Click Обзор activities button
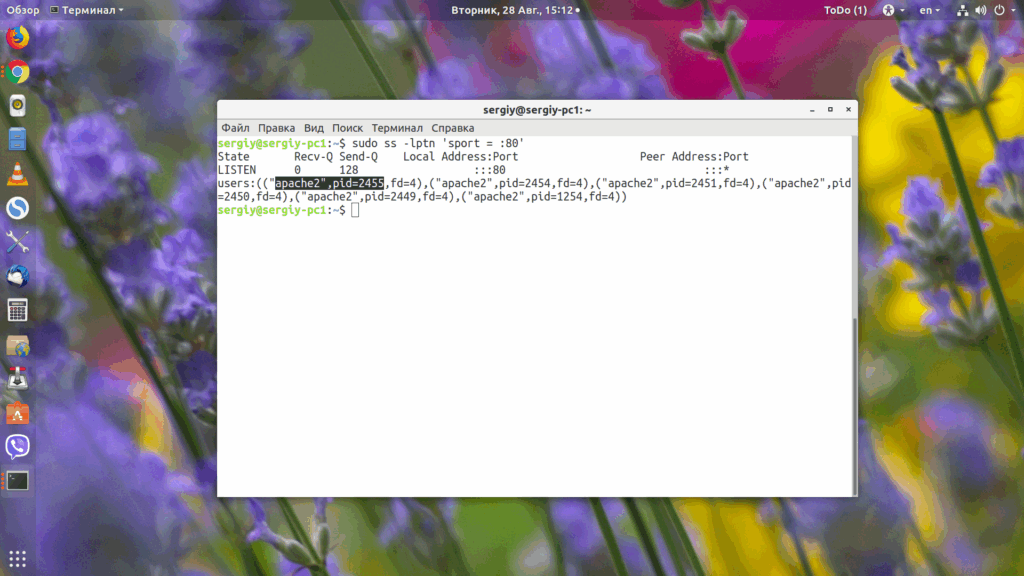Image resolution: width=1024 pixels, height=576 pixels. [x=23, y=10]
